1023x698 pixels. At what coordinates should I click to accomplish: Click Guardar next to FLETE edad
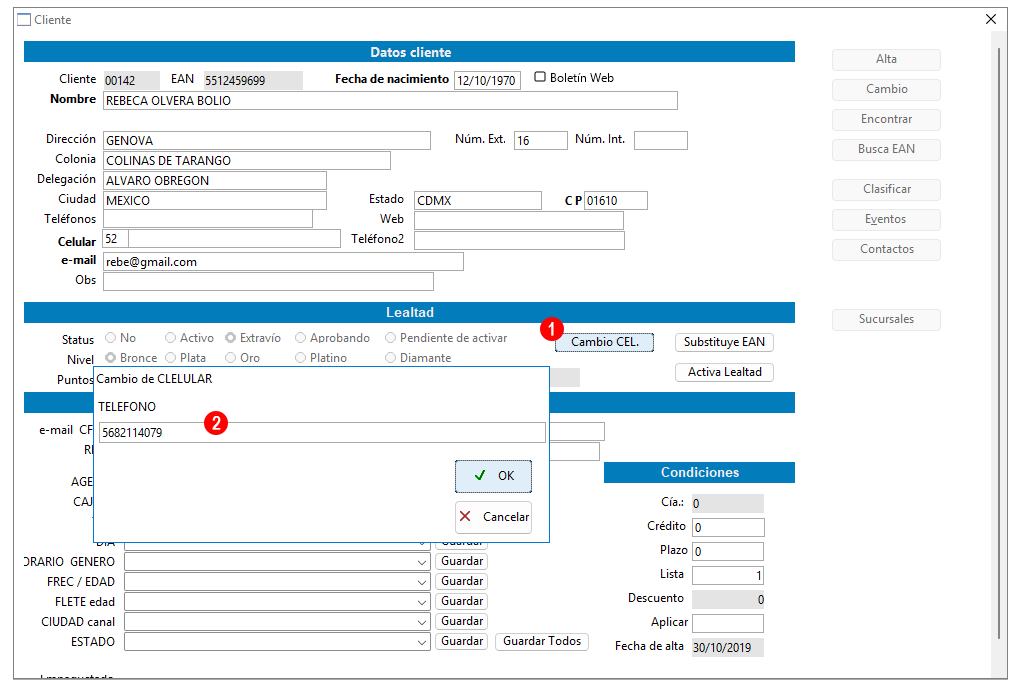(x=461, y=601)
